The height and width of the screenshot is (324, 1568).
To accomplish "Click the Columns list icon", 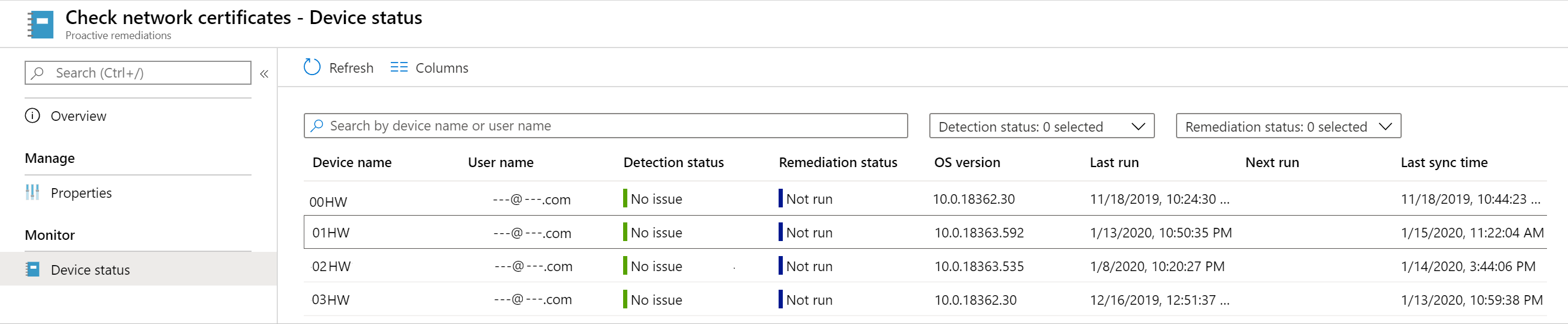I will coord(399,67).
